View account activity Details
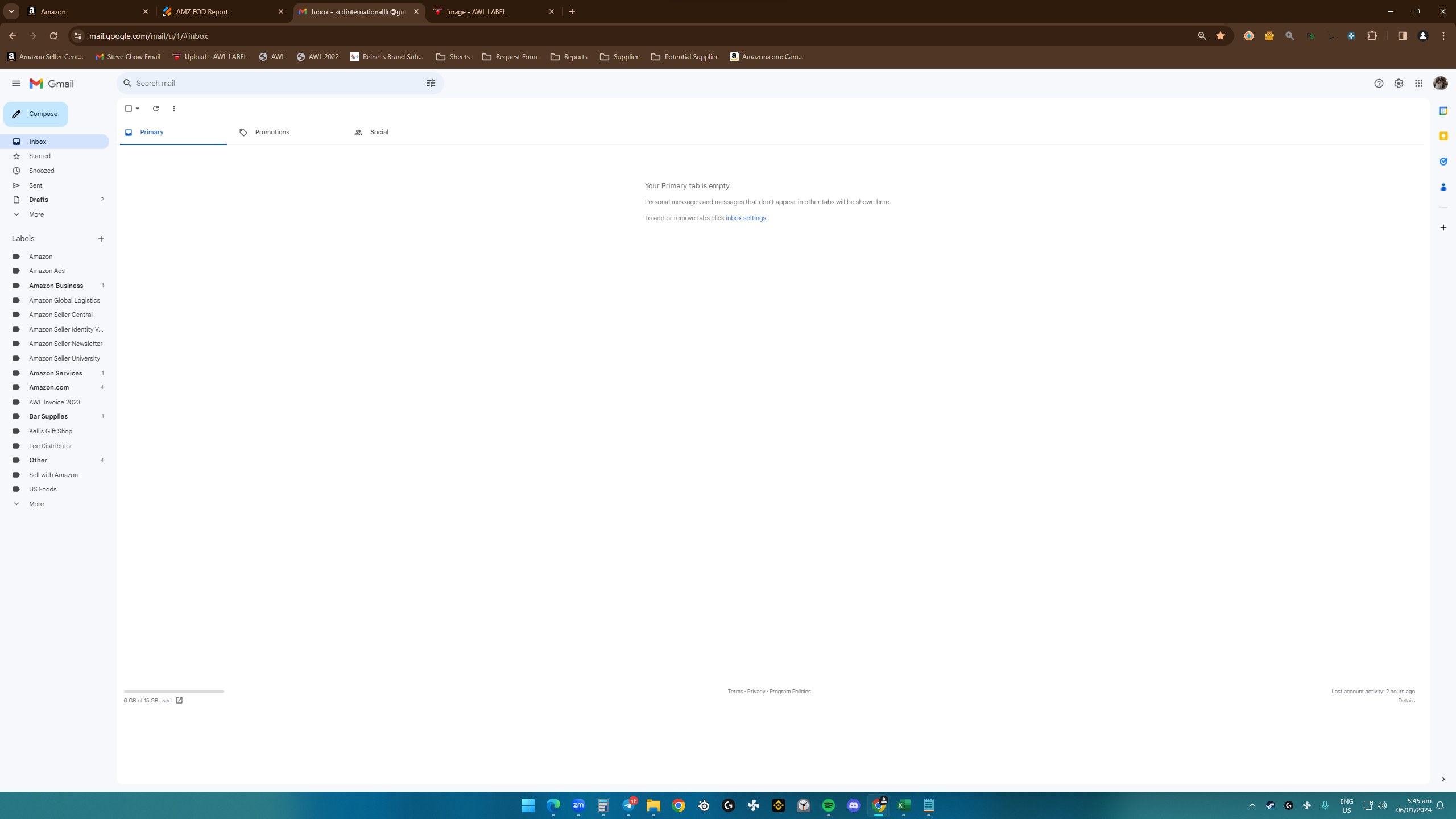 (x=1407, y=701)
